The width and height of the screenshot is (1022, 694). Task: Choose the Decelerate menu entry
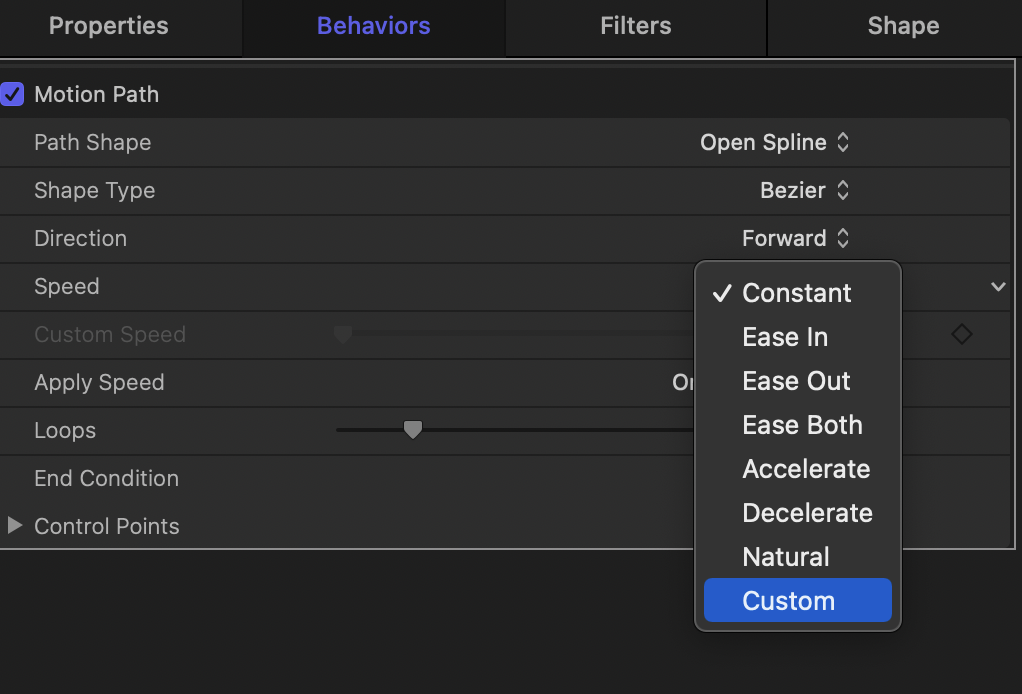click(x=807, y=513)
